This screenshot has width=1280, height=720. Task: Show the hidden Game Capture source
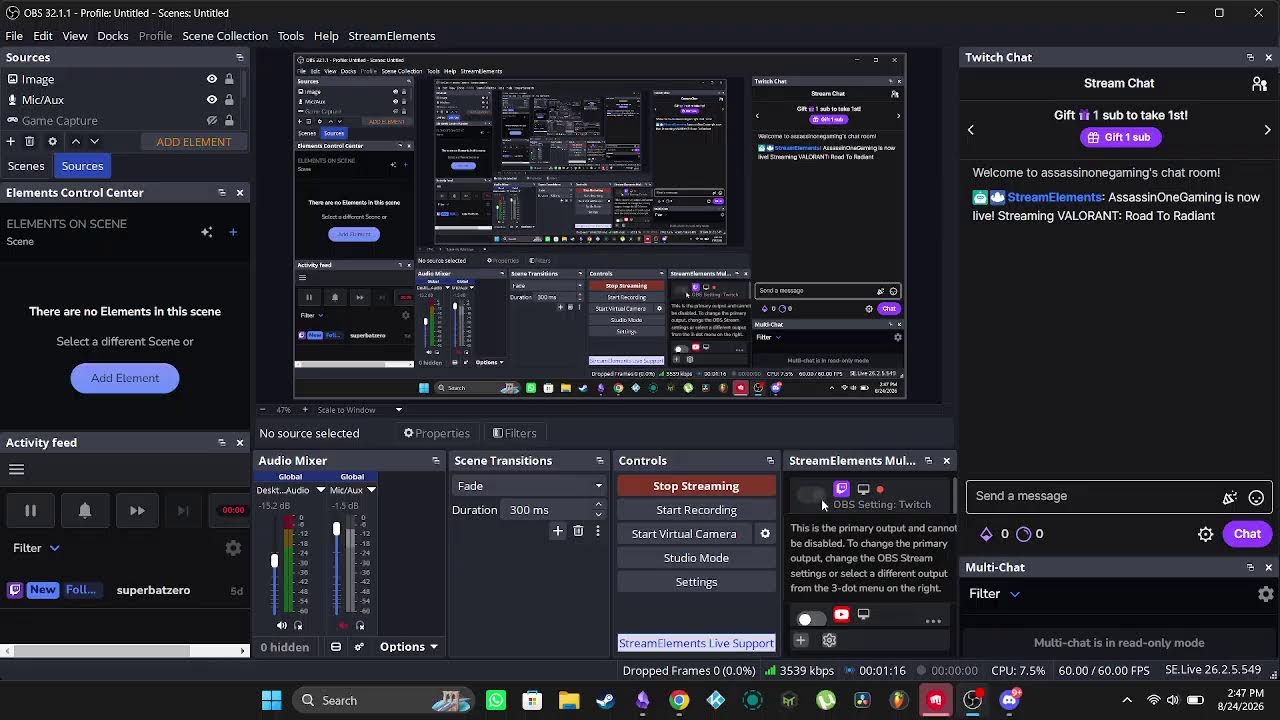click(212, 121)
